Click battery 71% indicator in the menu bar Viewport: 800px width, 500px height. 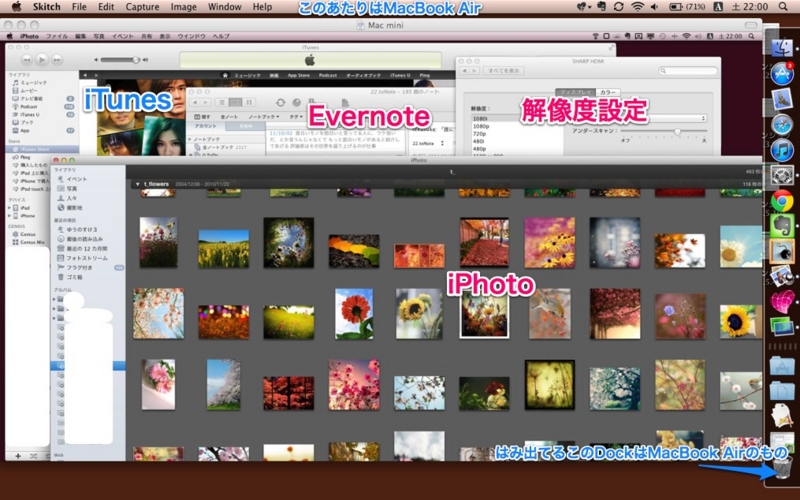point(687,7)
